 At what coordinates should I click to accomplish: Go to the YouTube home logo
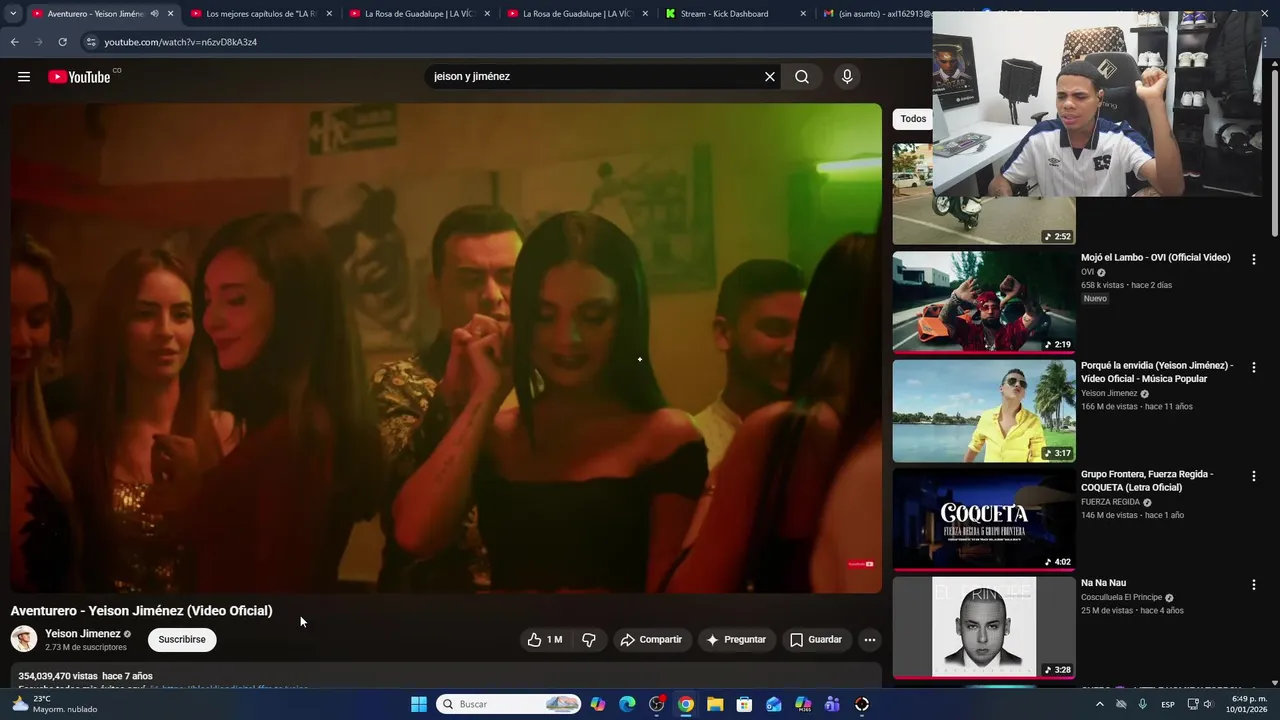pyautogui.click(x=79, y=77)
